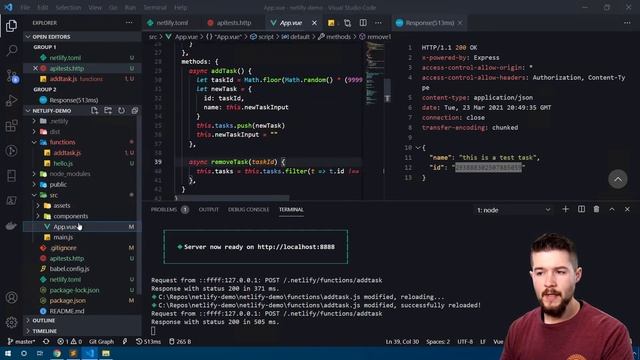Open editor group more actions ellipsis
This screenshot has width=640, height=360.
(378, 23)
